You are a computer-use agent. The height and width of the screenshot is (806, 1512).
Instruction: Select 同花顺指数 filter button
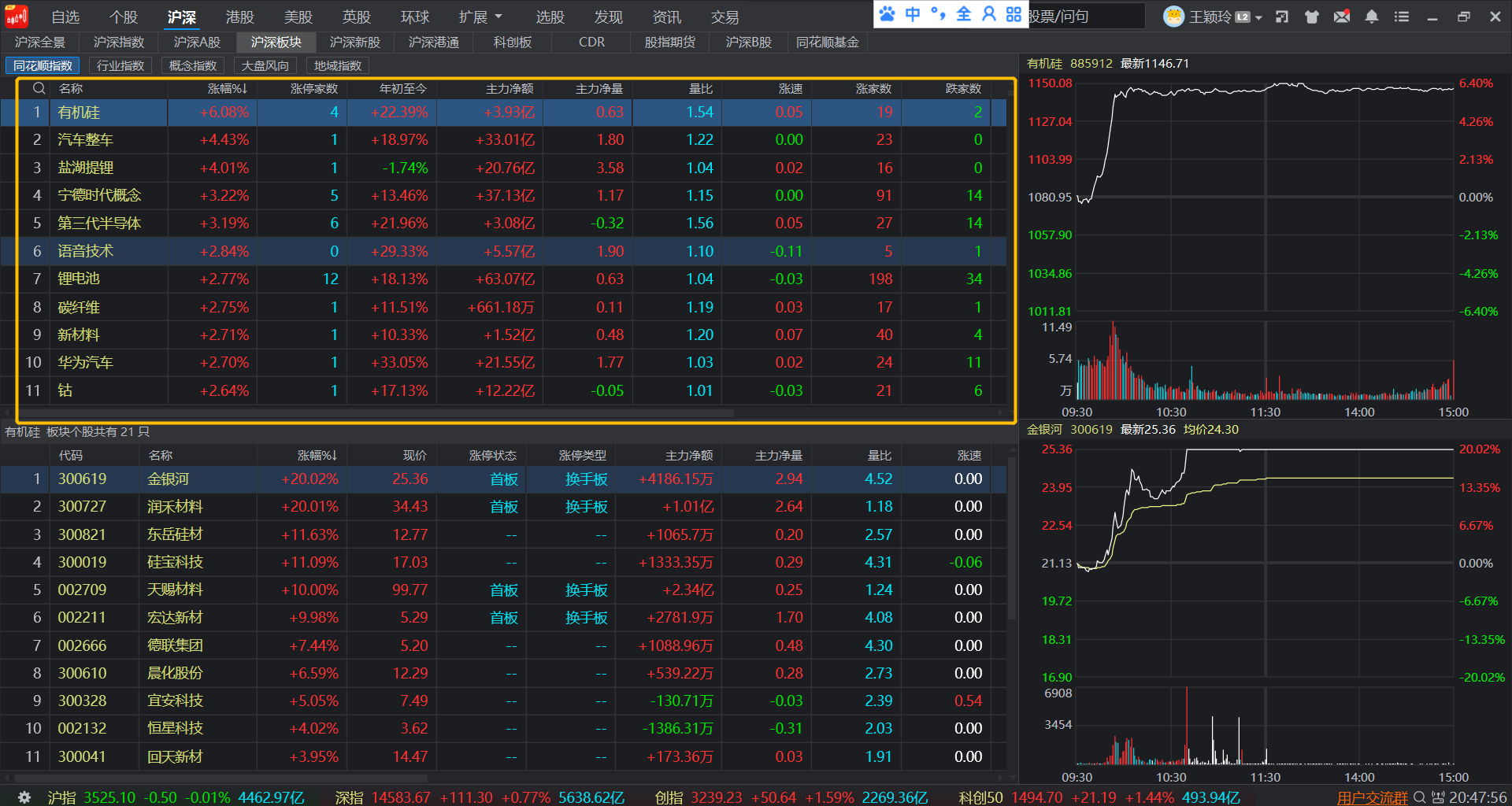click(x=43, y=66)
